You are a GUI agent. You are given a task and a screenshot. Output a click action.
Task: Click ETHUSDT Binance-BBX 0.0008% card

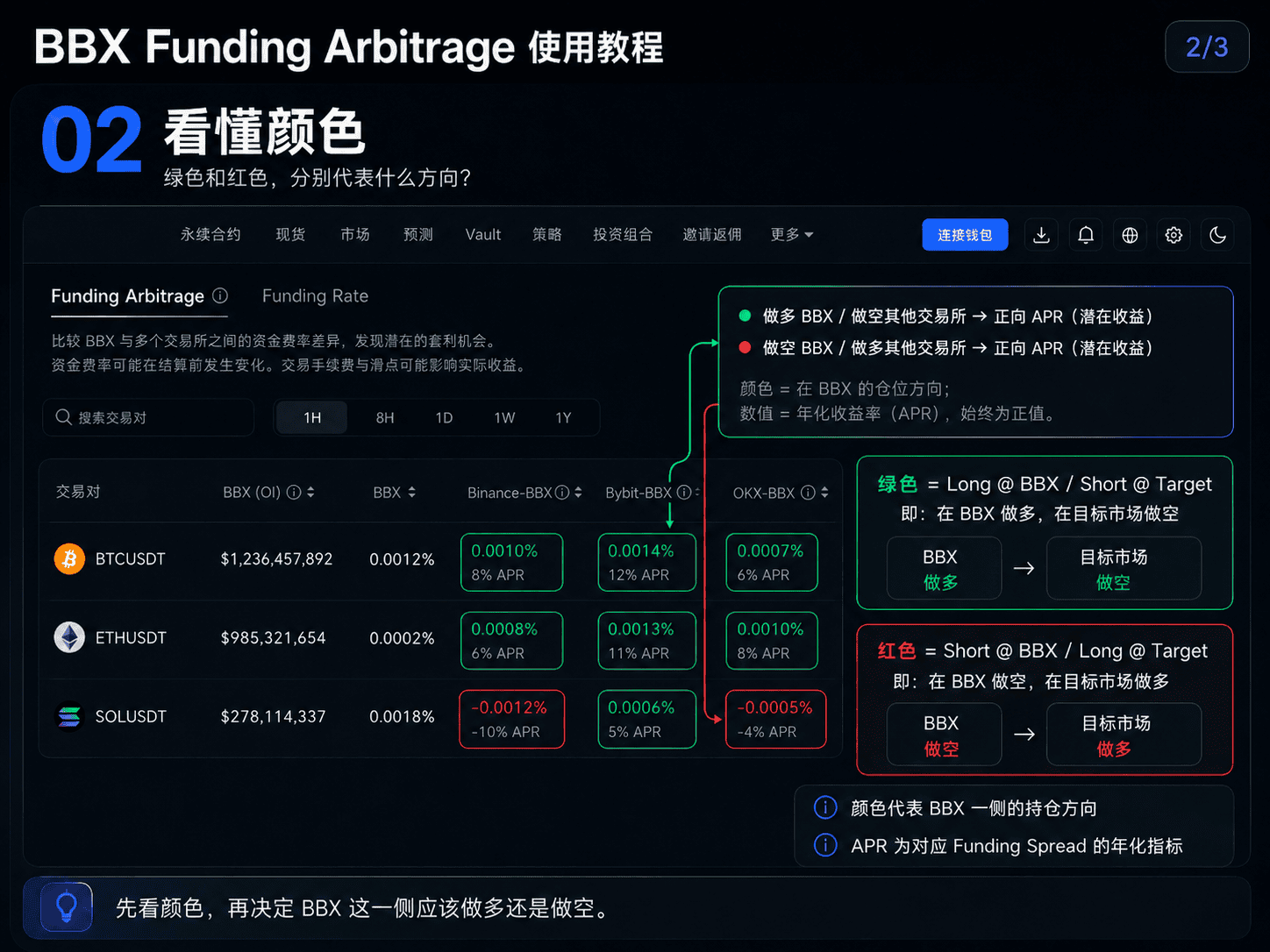(x=511, y=641)
